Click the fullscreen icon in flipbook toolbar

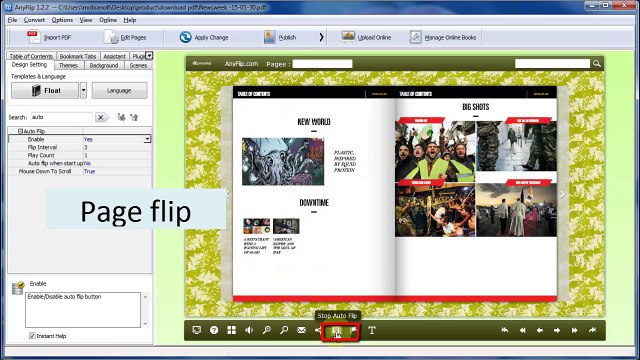(x=197, y=330)
